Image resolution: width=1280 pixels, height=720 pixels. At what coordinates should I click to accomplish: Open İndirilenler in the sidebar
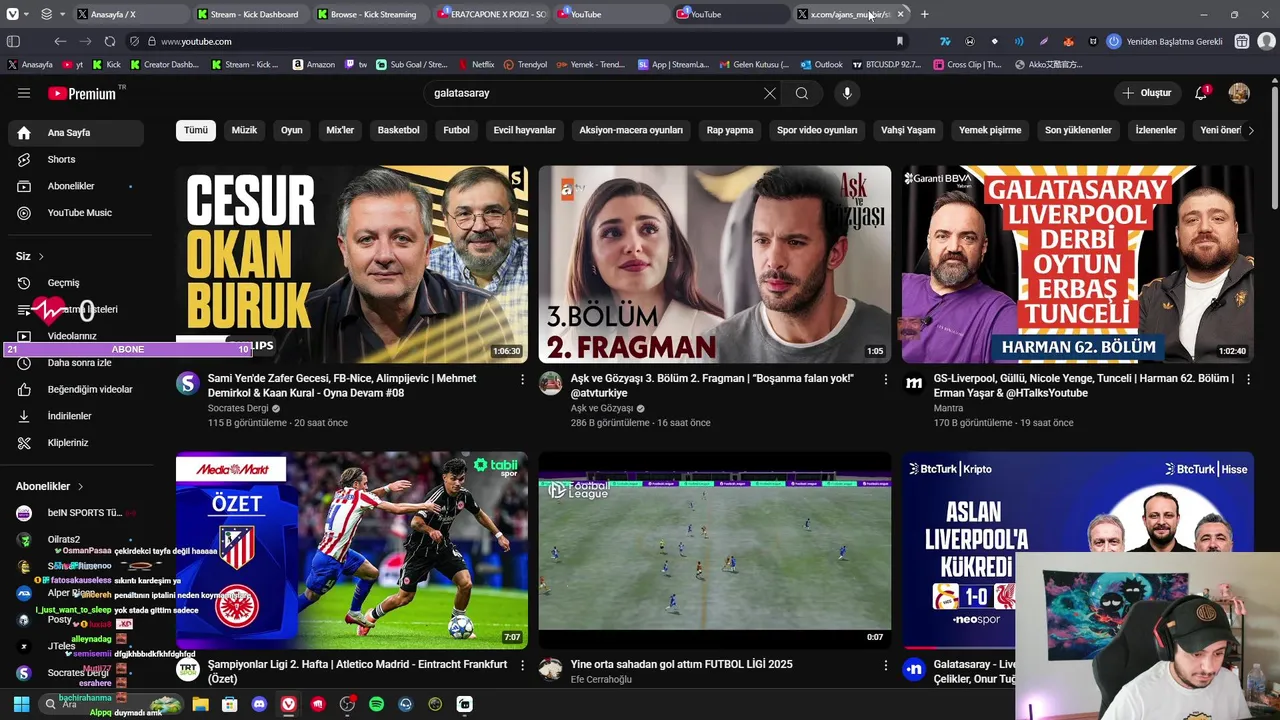click(x=76, y=416)
